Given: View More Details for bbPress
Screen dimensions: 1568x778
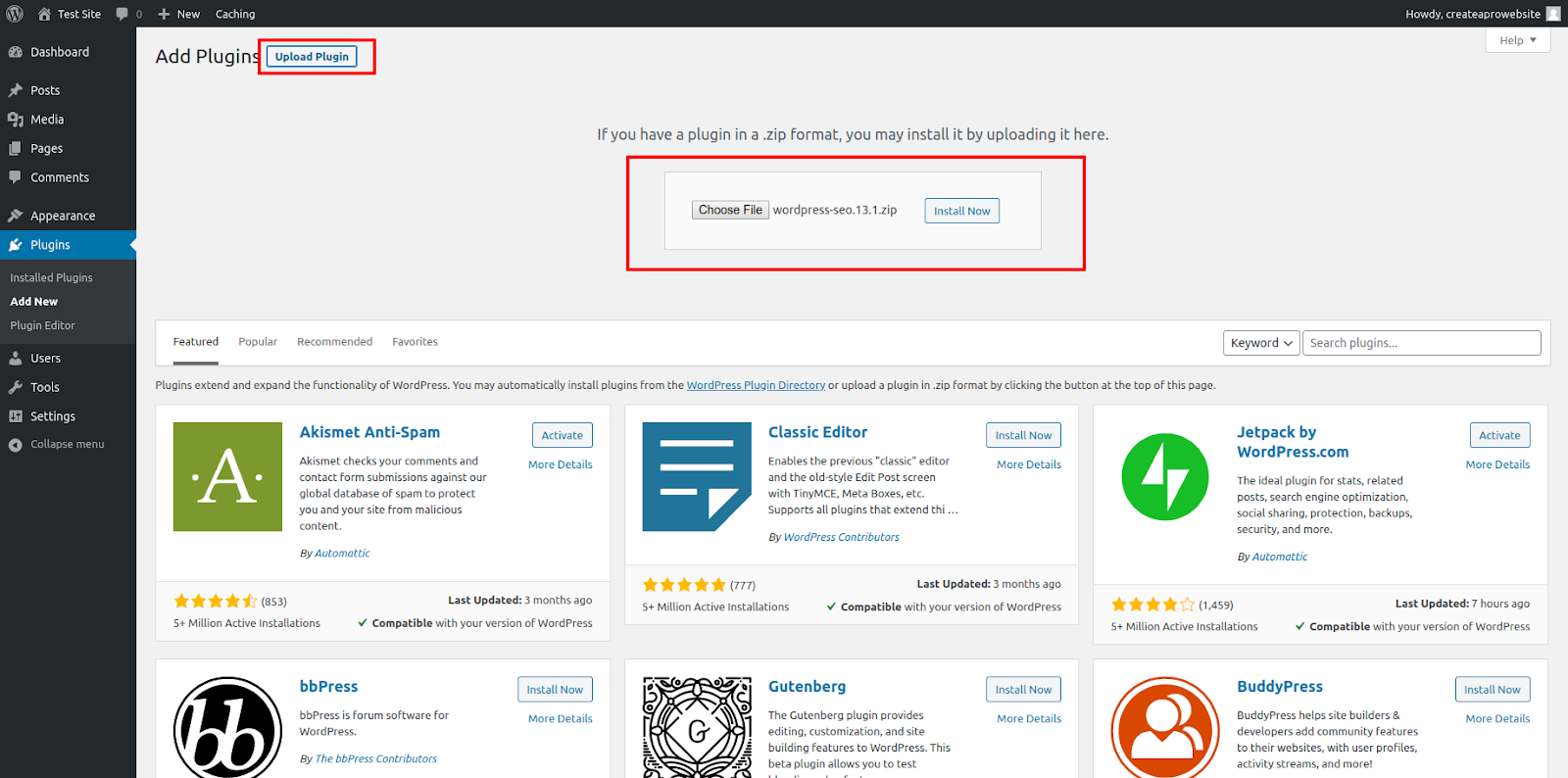Looking at the screenshot, I should coord(561,719).
